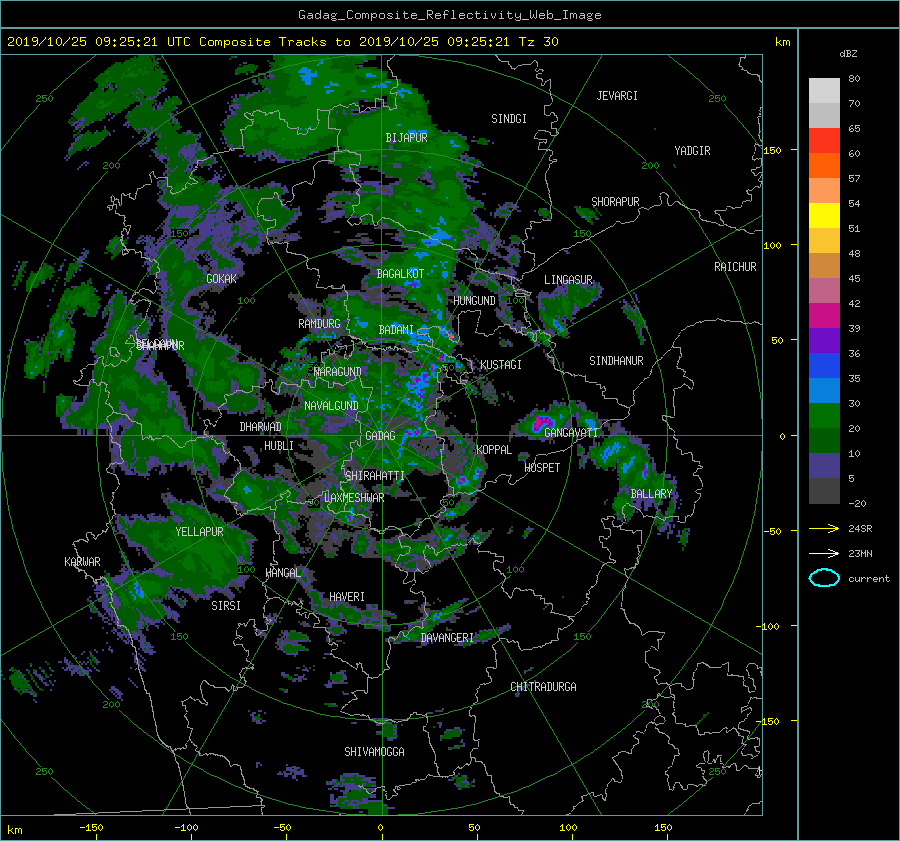Click the 'HUBLI' city label
The width and height of the screenshot is (900, 841).
(x=278, y=446)
